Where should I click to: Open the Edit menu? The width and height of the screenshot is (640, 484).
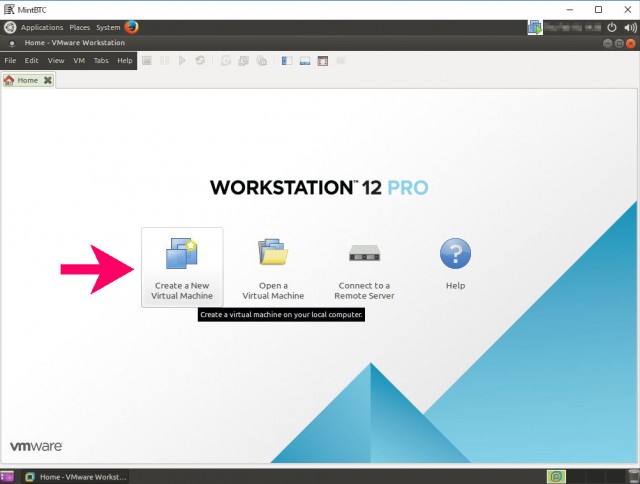coord(31,60)
